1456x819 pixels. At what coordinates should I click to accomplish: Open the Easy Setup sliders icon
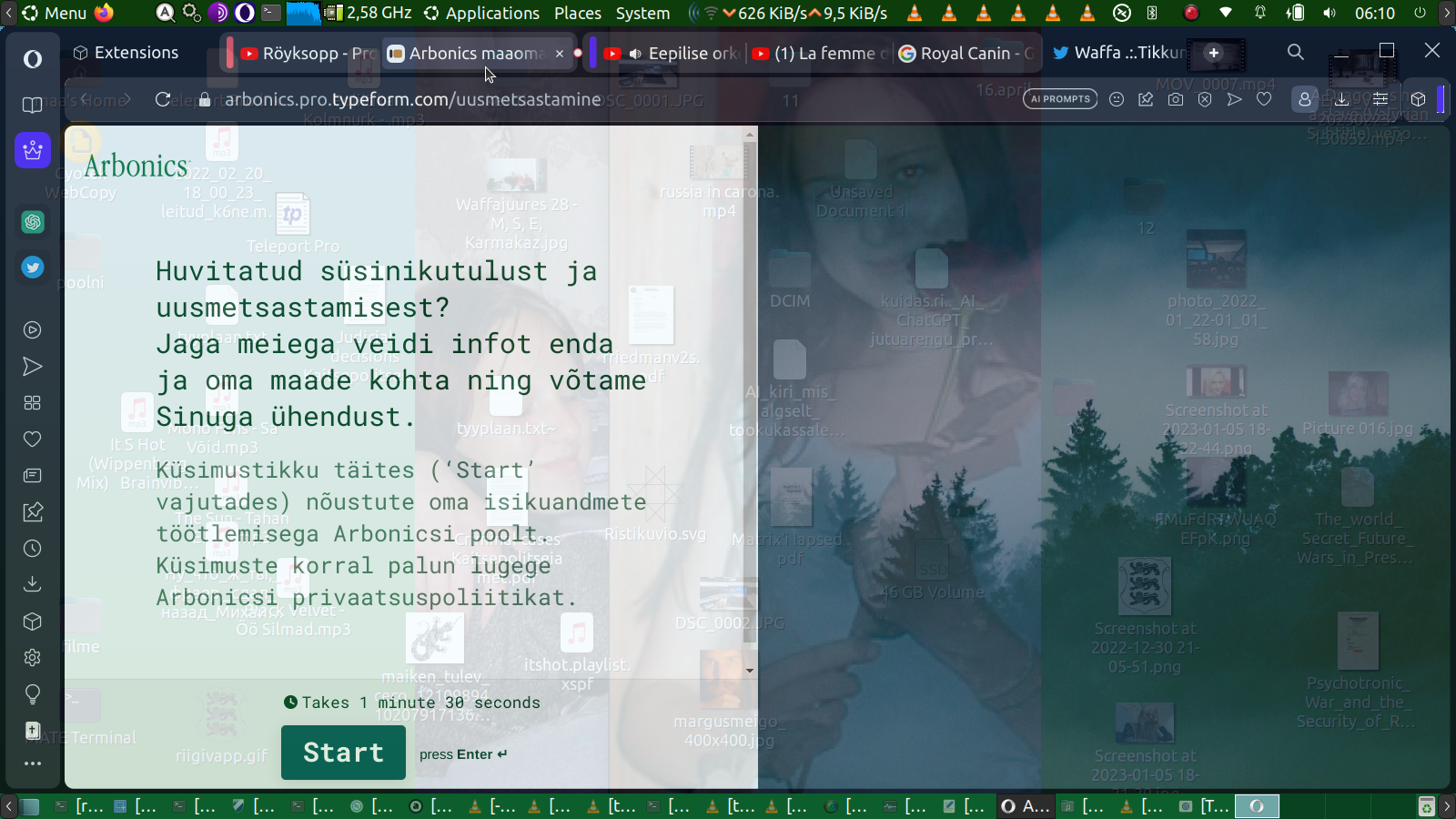click(1380, 99)
